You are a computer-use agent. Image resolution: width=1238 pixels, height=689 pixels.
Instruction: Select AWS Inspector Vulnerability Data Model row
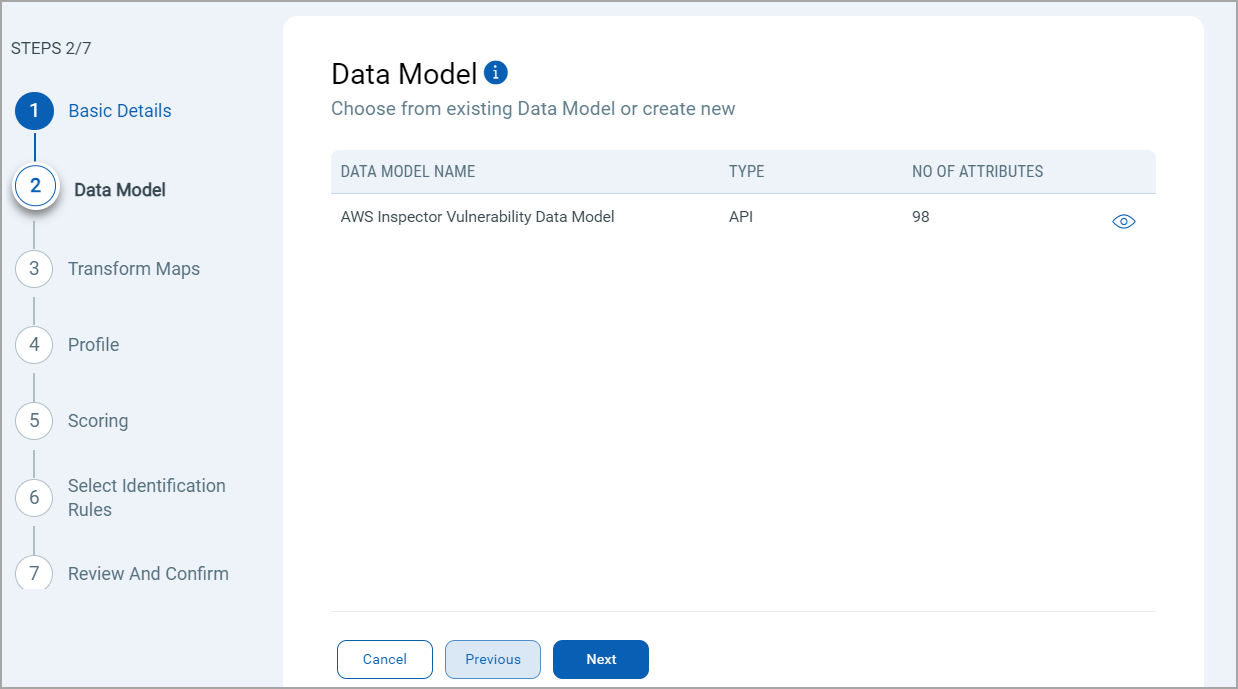(477, 217)
